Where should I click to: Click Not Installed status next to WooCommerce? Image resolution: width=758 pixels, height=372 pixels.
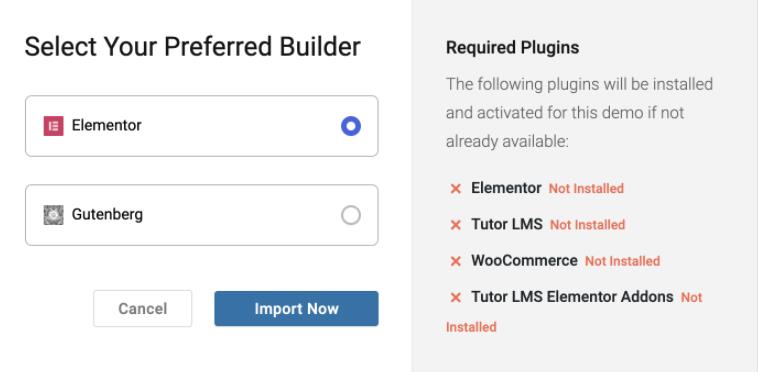coord(623,261)
